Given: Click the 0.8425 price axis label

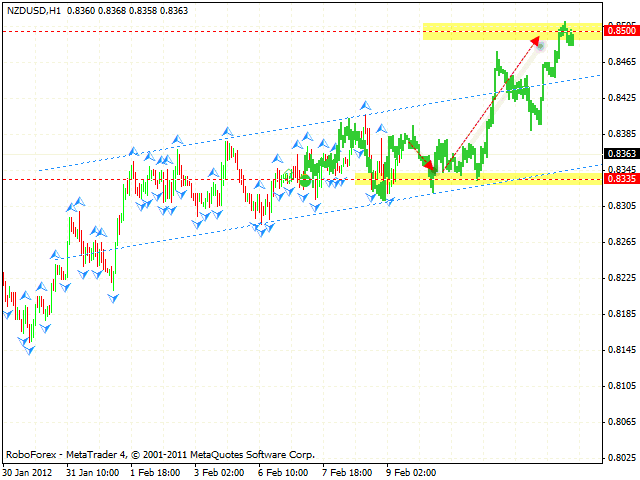Looking at the screenshot, I should pyautogui.click(x=622, y=98).
